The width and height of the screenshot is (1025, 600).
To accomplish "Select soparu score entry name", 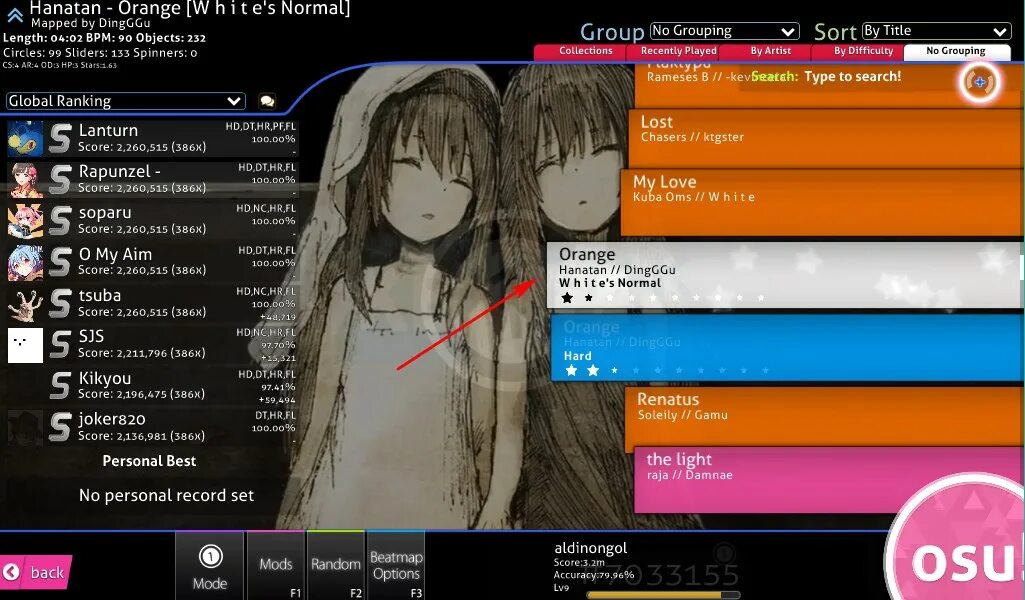I will coord(105,213).
